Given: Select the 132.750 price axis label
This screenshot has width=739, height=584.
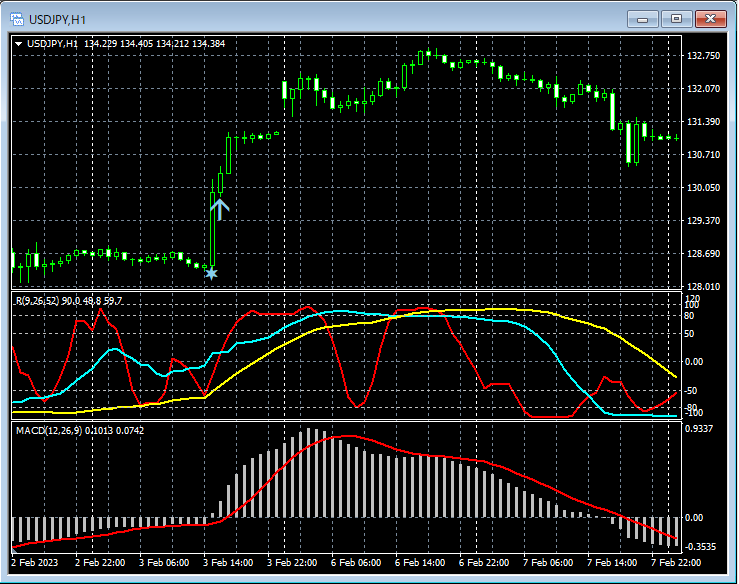Looking at the screenshot, I should 705,55.
